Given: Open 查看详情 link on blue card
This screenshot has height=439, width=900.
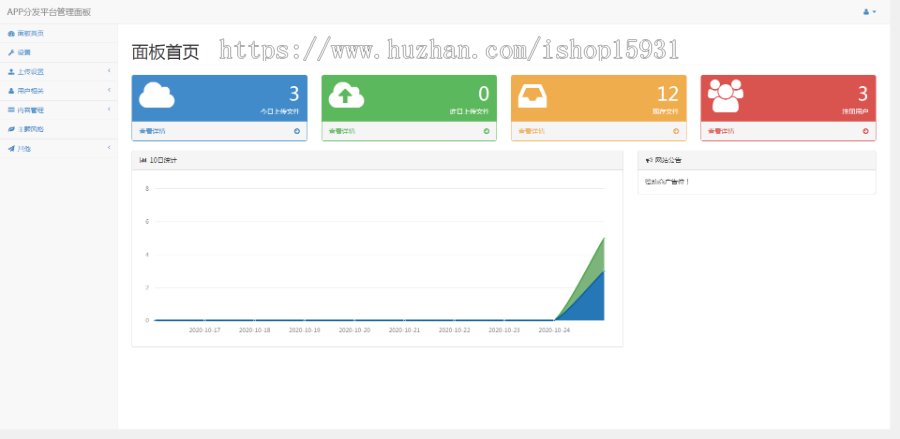Looking at the screenshot, I should (x=152, y=131).
